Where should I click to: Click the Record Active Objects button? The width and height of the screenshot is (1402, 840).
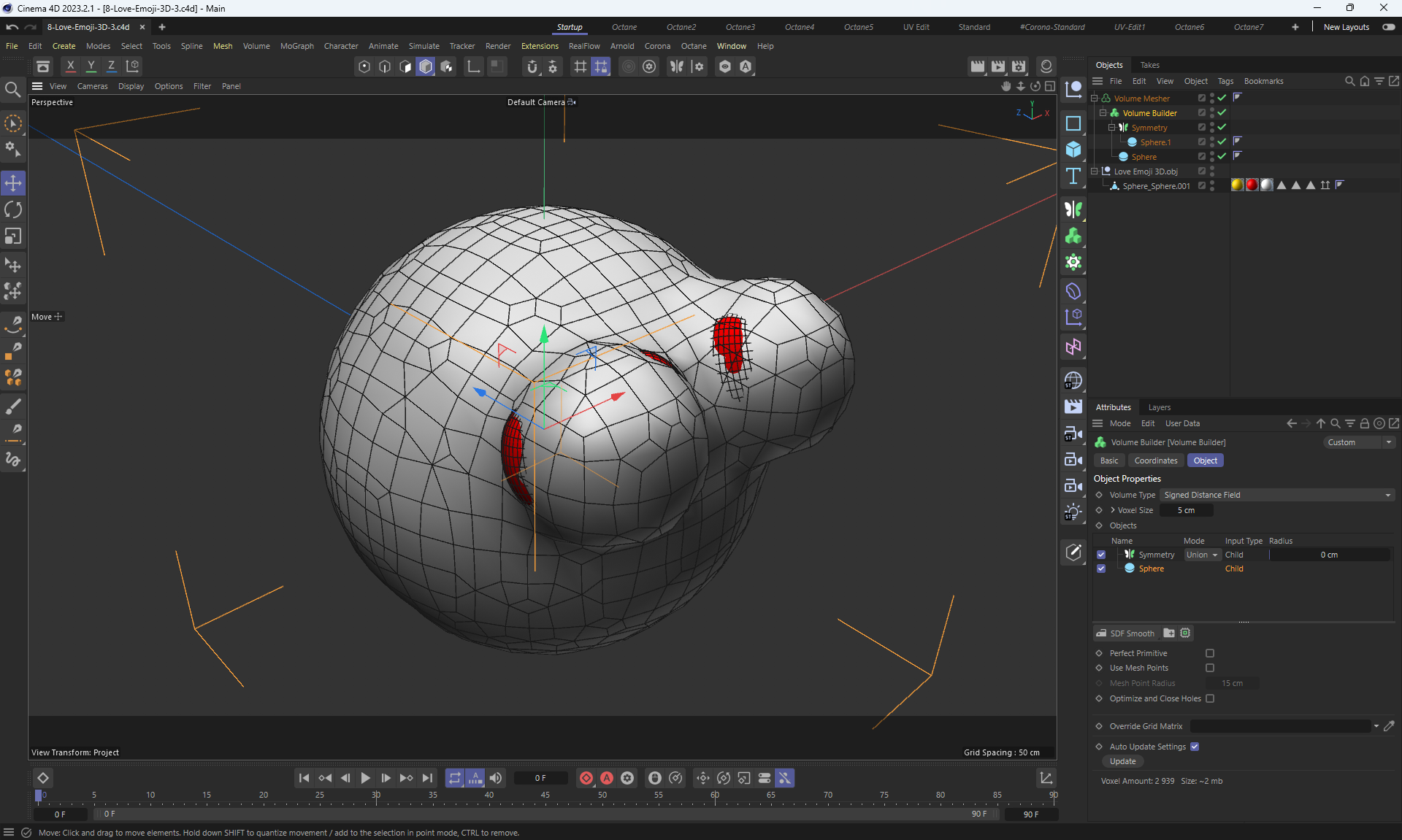click(586, 779)
